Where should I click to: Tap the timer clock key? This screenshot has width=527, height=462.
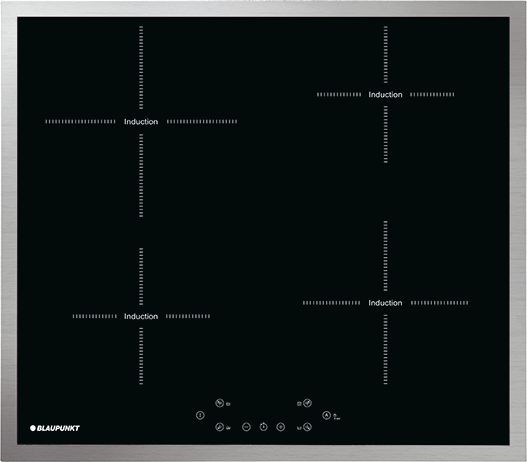tap(264, 427)
